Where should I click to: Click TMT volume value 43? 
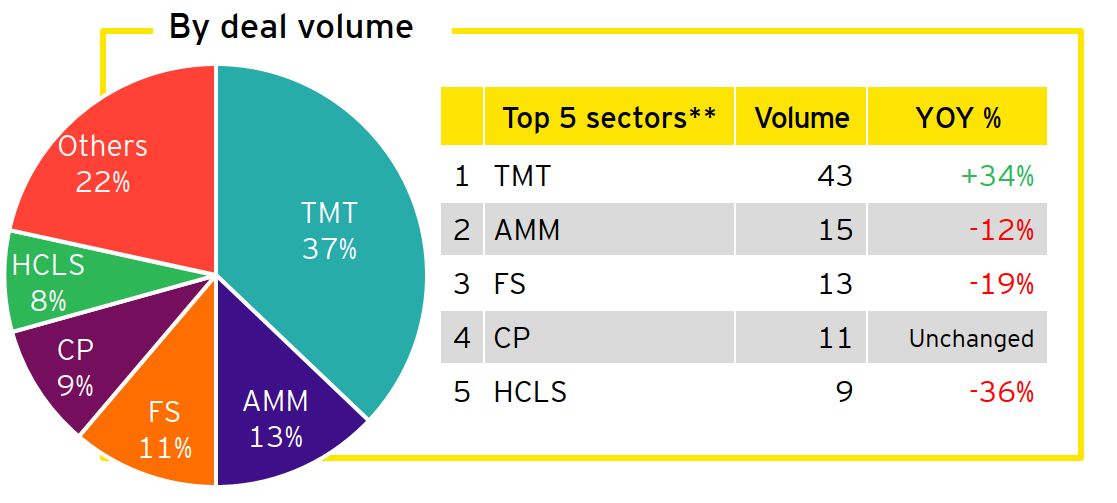pyautogui.click(x=833, y=177)
